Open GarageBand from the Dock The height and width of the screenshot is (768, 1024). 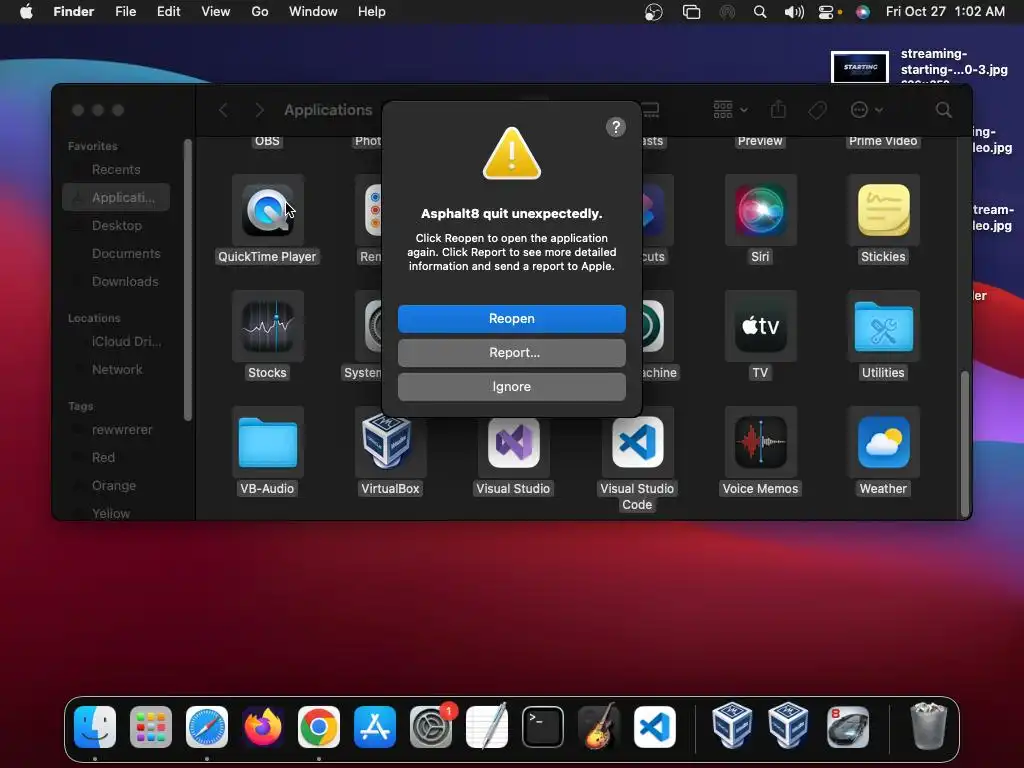599,726
